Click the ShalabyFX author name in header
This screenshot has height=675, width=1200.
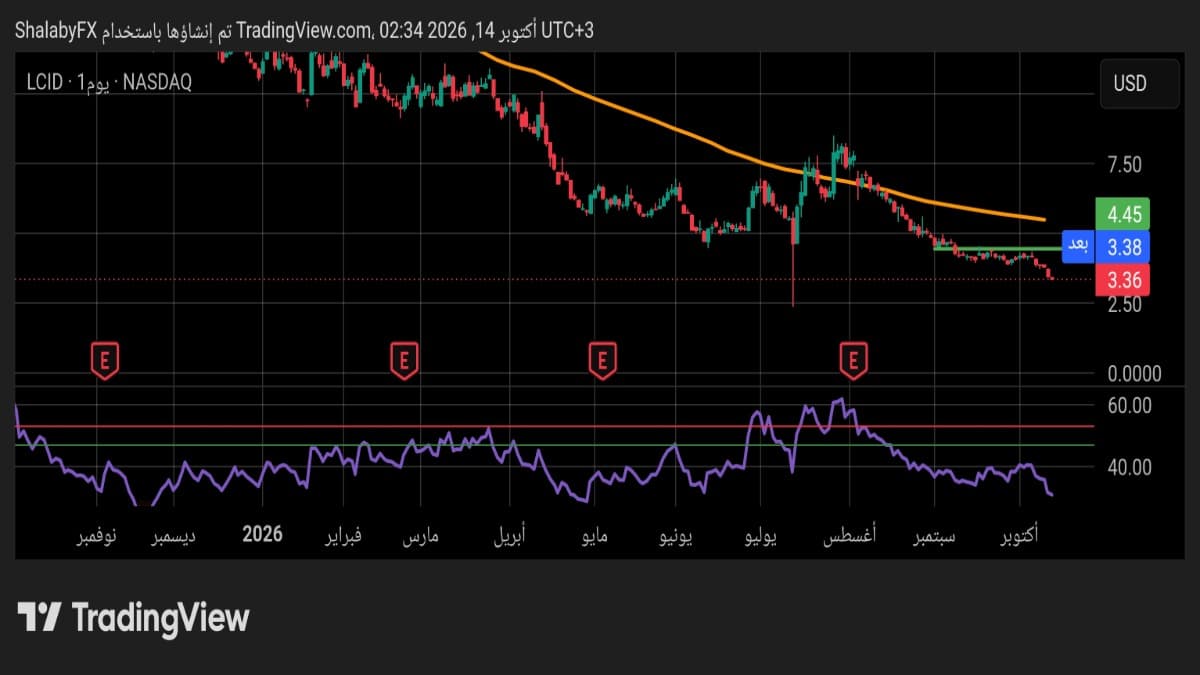coord(54,30)
